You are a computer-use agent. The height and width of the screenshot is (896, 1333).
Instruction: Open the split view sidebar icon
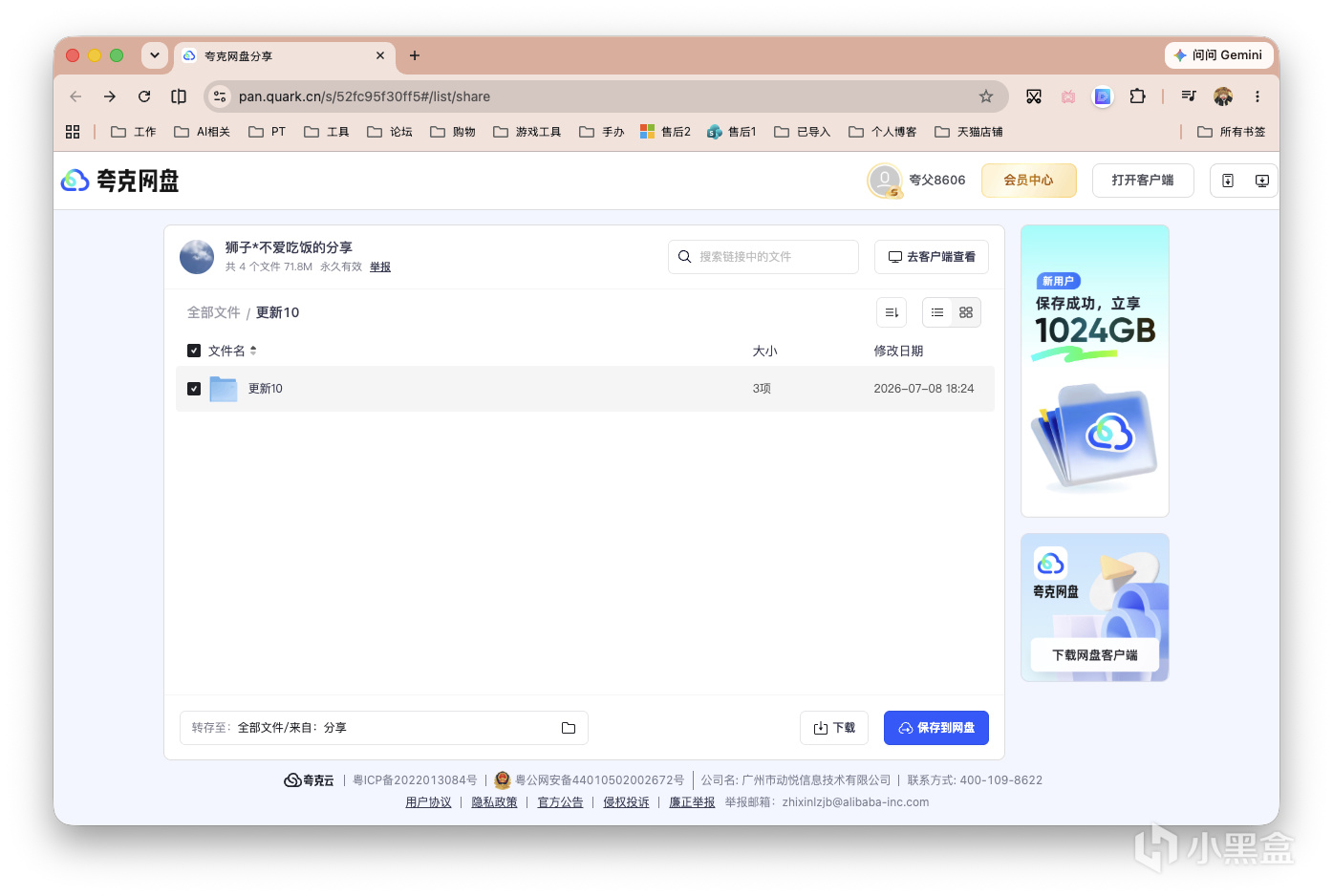179,96
